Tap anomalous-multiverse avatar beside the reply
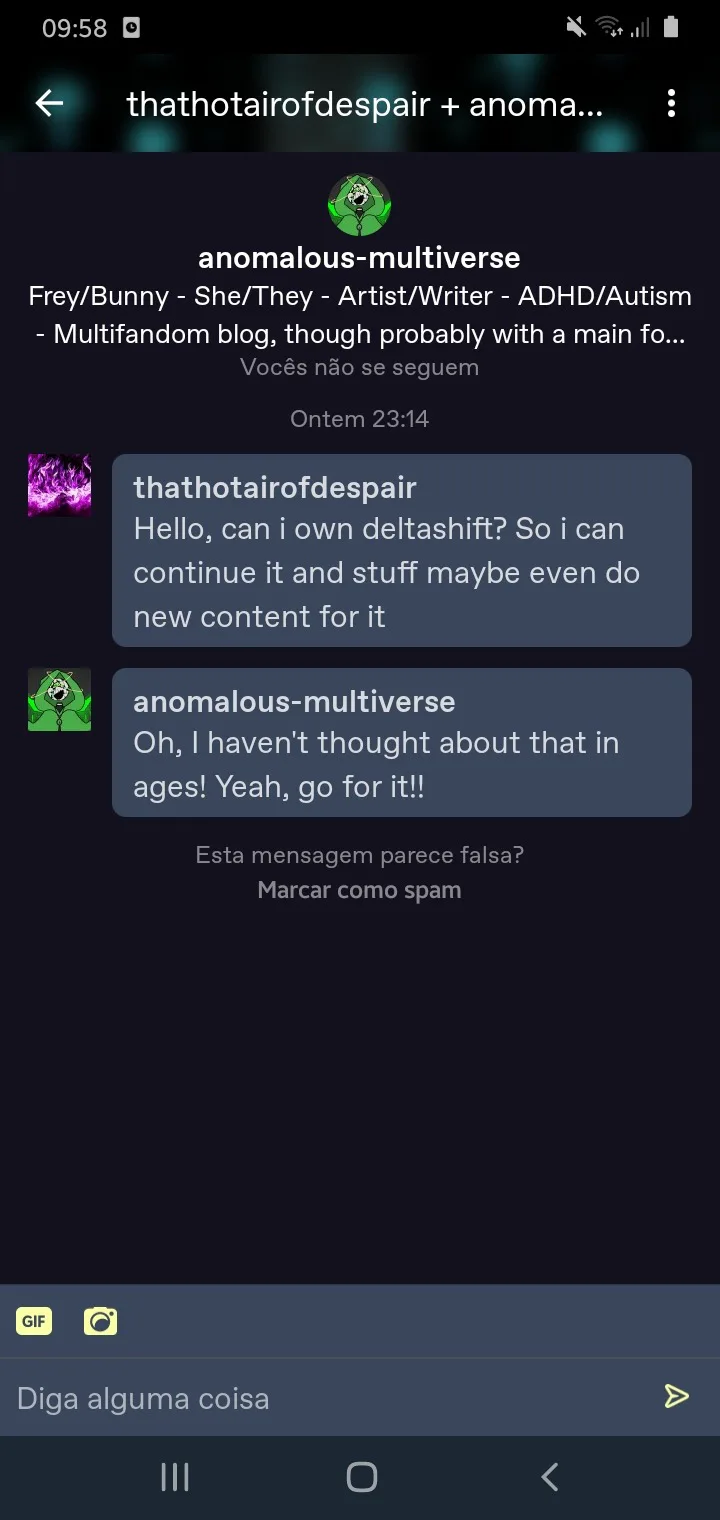 click(59, 699)
